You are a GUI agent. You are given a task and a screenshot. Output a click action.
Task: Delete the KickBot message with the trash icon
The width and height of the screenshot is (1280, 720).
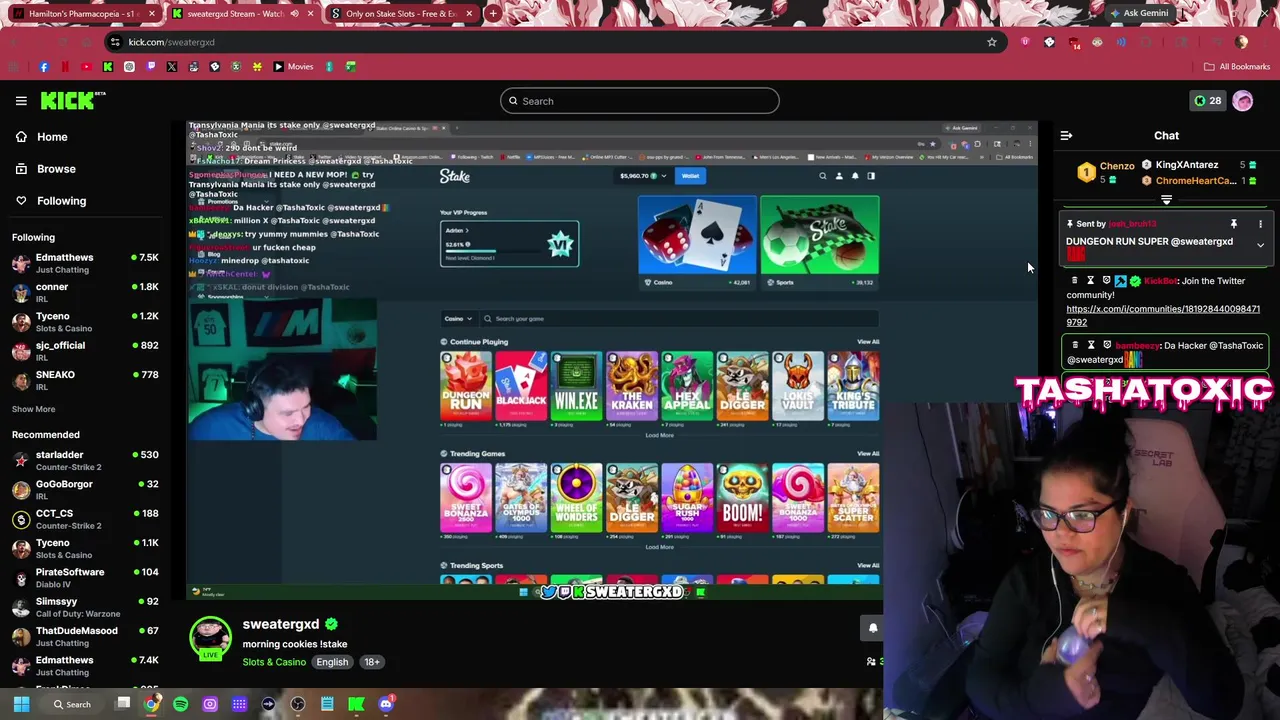[1074, 281]
